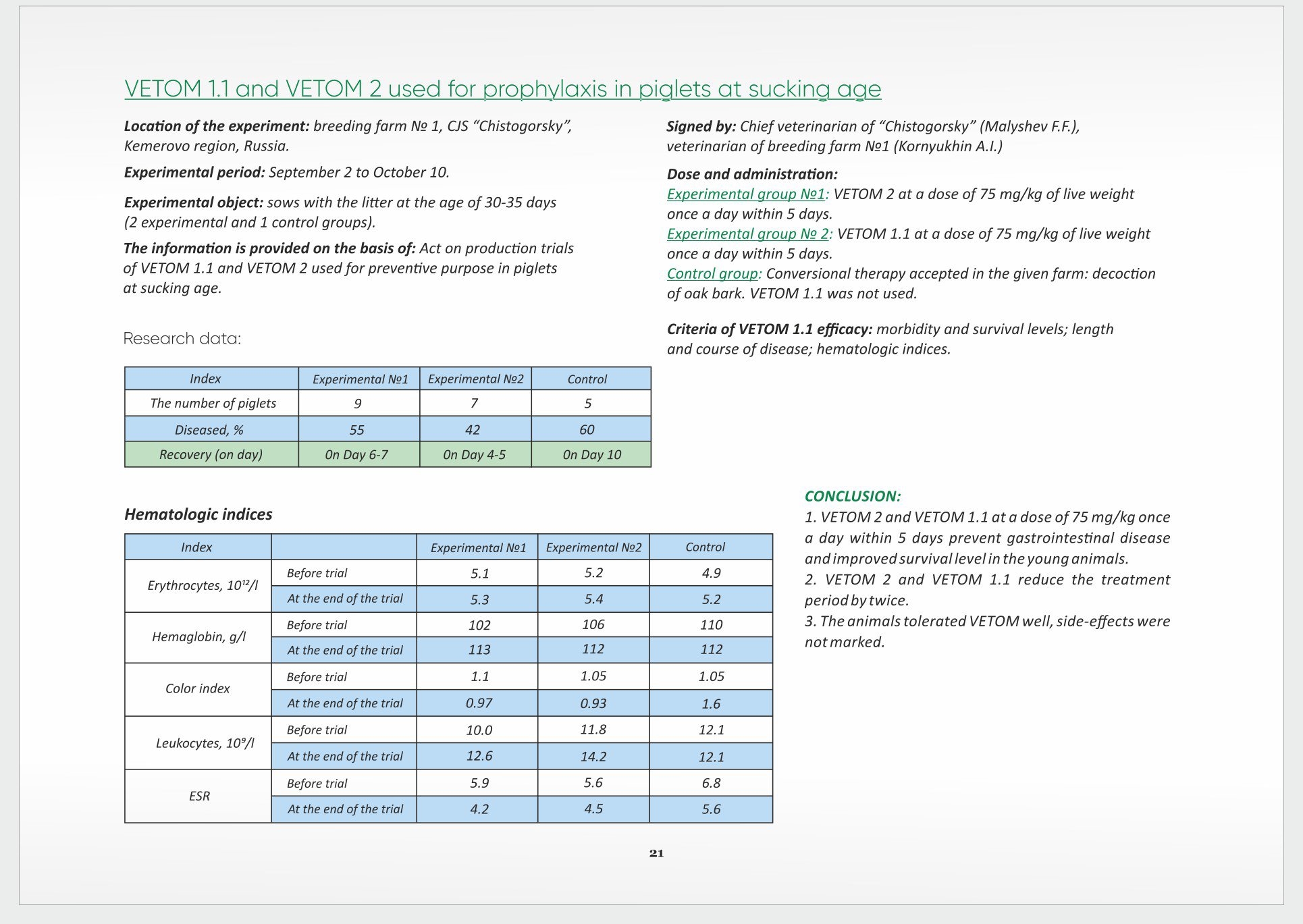Click the 'Diseased, %' row label
The width and height of the screenshot is (1303, 924).
pyautogui.click(x=209, y=430)
